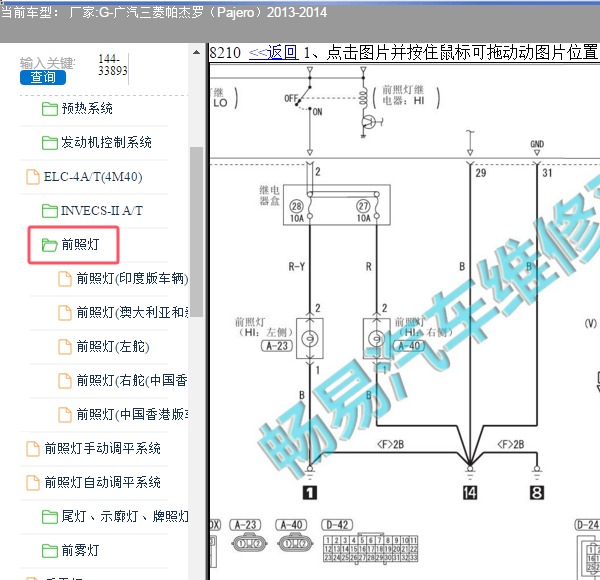Screen dimensions: 600x580
Task: Click the D-42 connector pinout diagram
Action: click(x=370, y=548)
